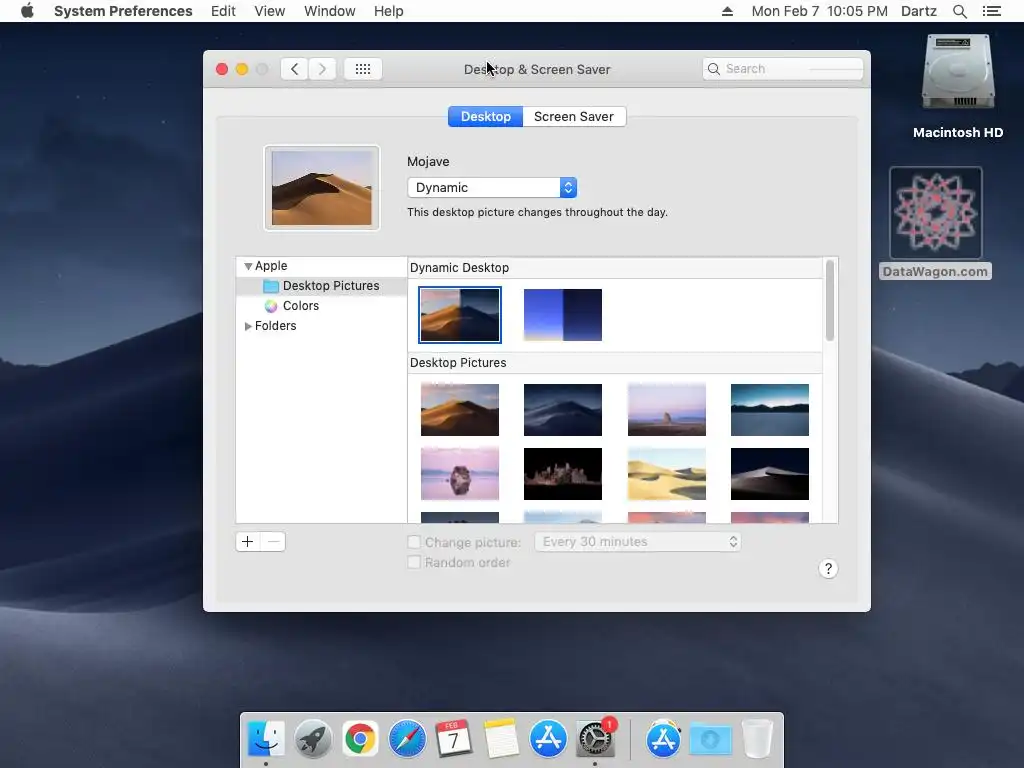
Task: Go forward with the right chevron button
Action: [322, 69]
